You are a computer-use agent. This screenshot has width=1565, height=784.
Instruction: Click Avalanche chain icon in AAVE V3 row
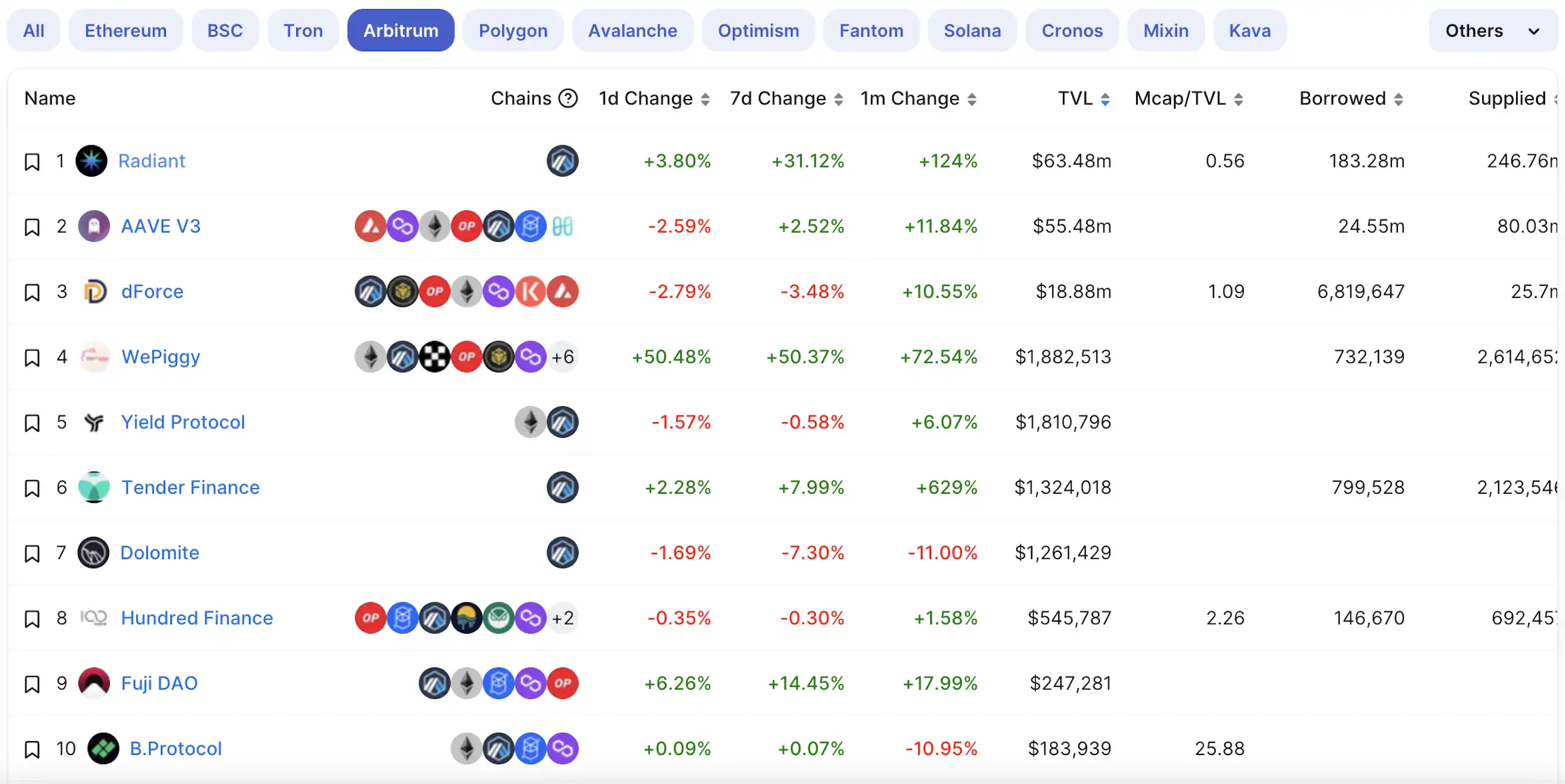click(370, 226)
